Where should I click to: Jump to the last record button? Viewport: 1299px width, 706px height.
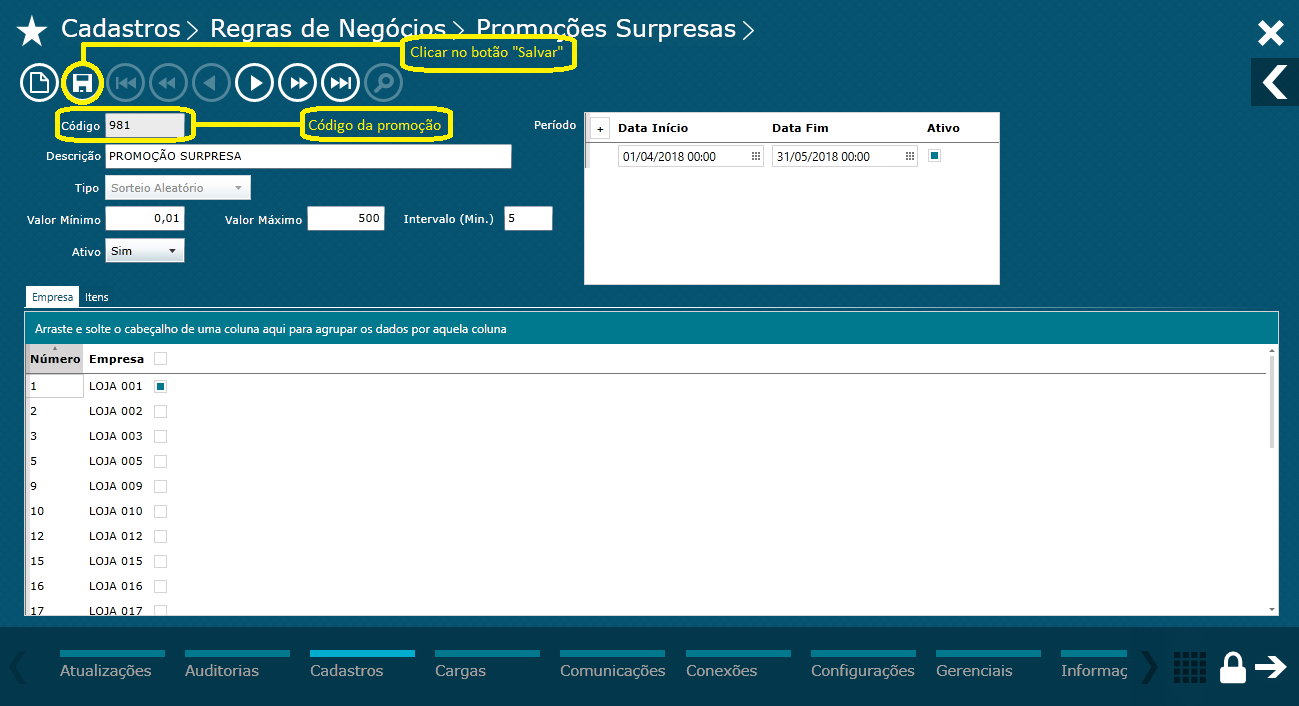coord(341,82)
